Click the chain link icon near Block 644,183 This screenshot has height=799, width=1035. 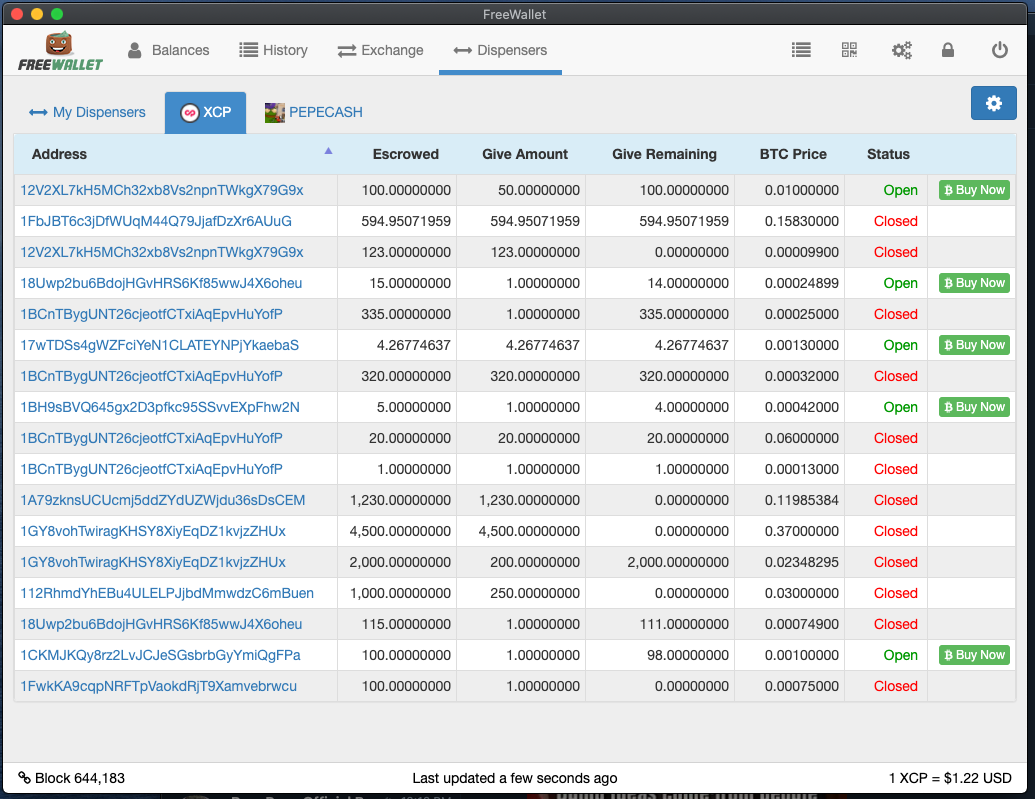coord(24,777)
